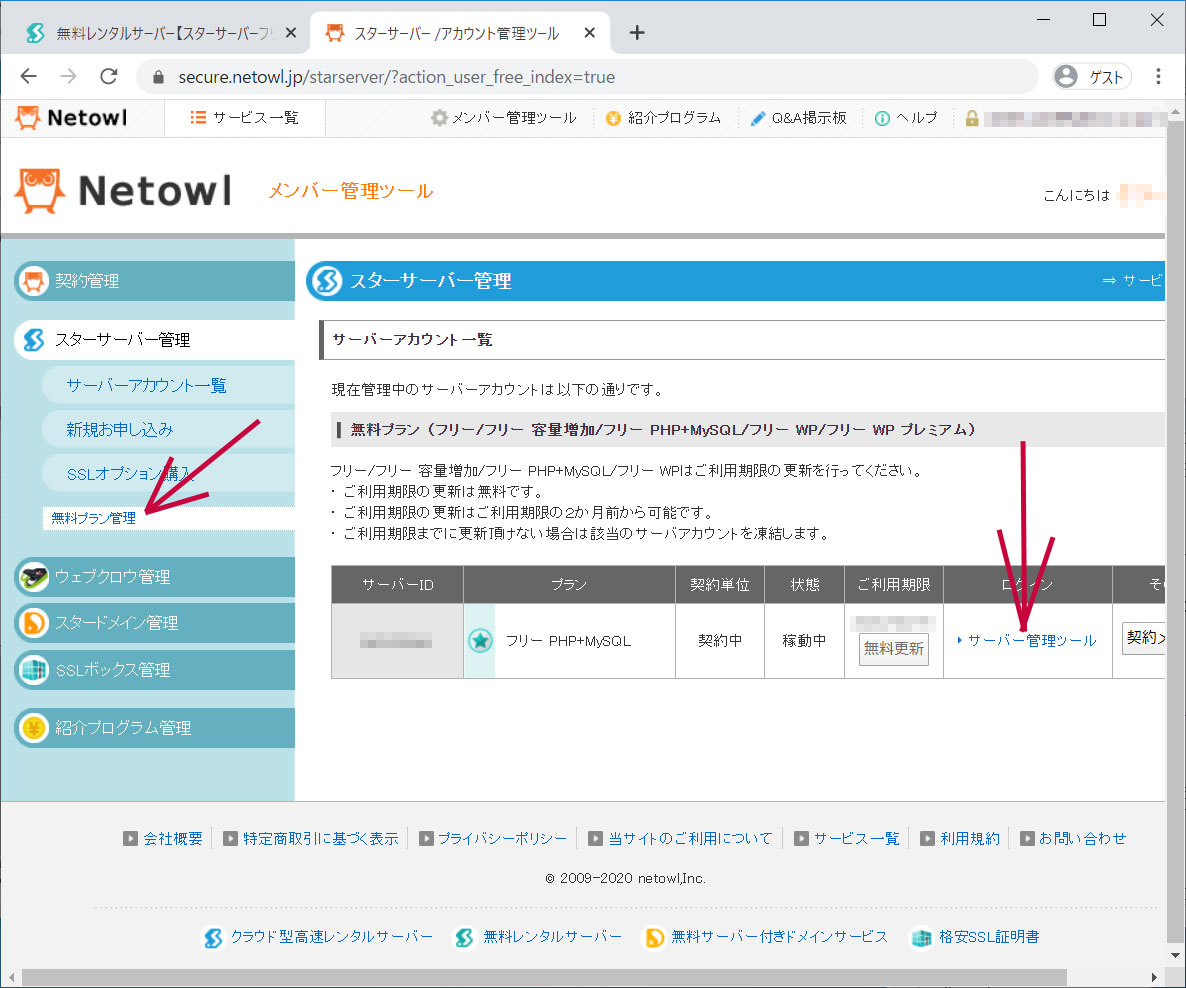Click フリー PHP+MySQL plan cell

pyautogui.click(x=568, y=641)
